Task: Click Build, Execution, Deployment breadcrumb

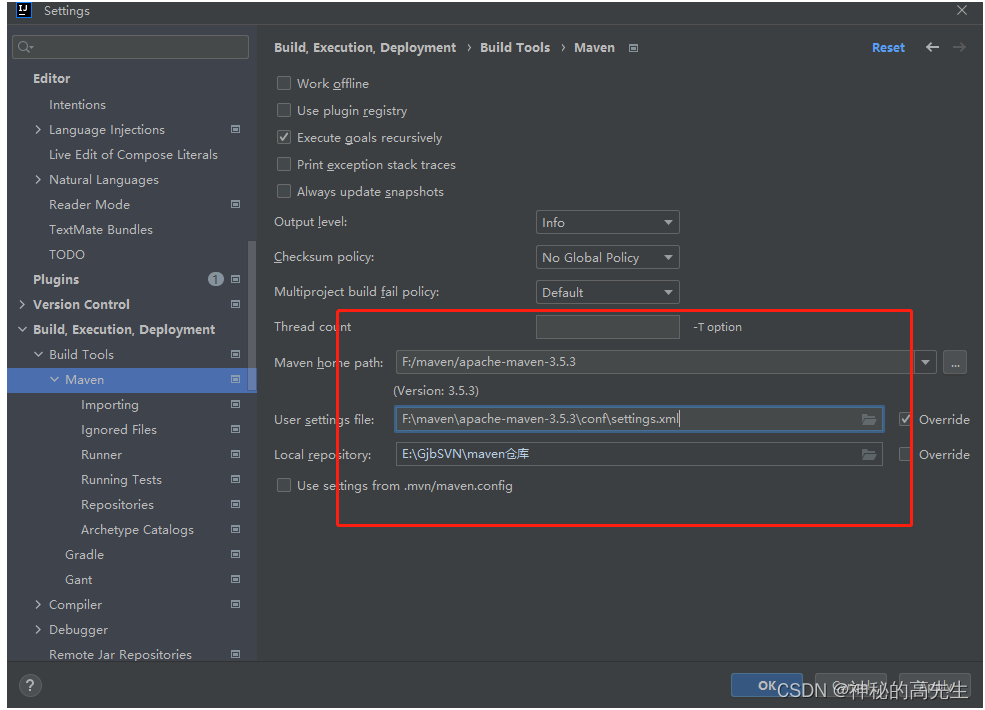Action: [x=365, y=48]
